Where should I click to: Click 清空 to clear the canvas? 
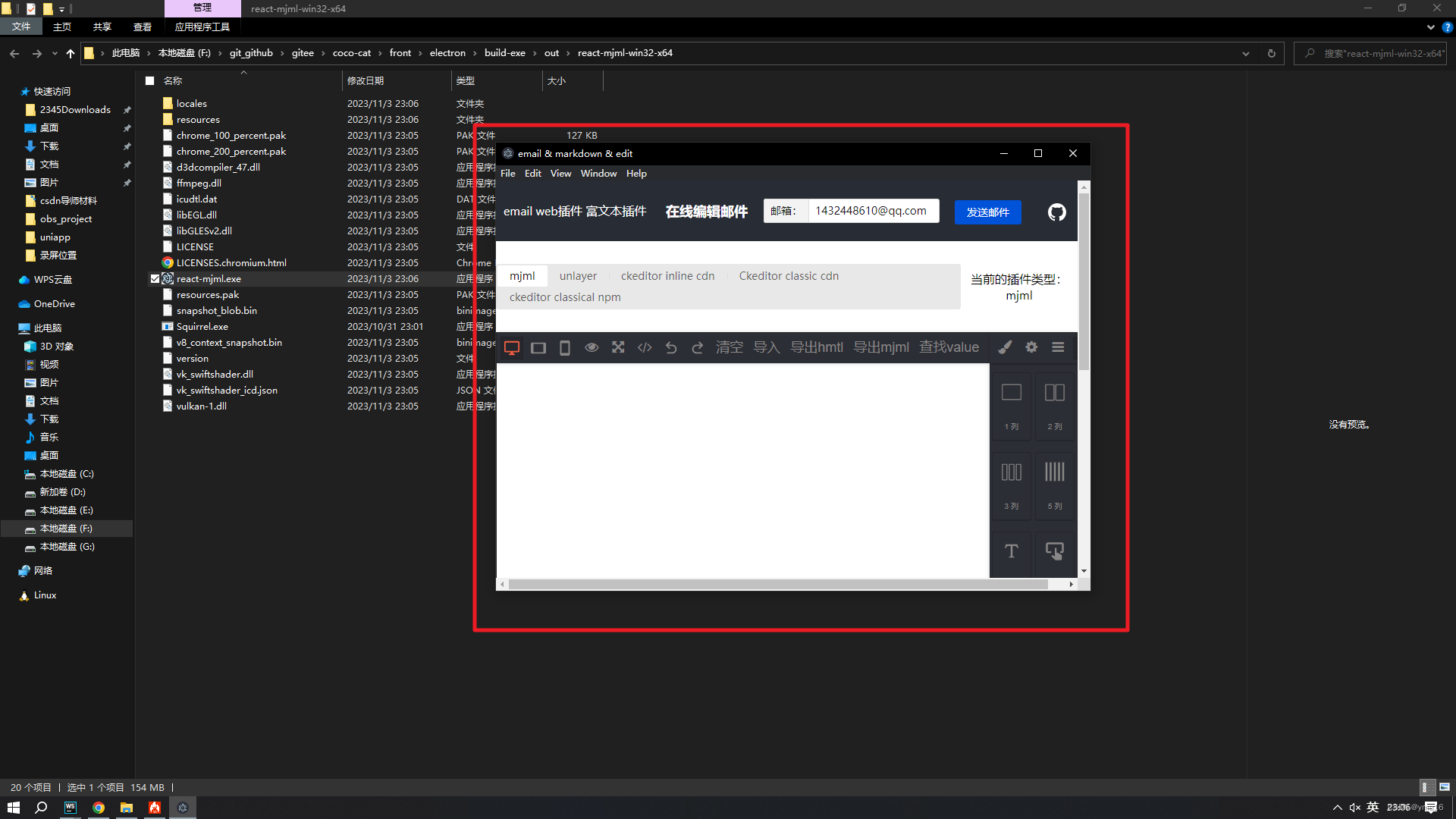coord(730,347)
